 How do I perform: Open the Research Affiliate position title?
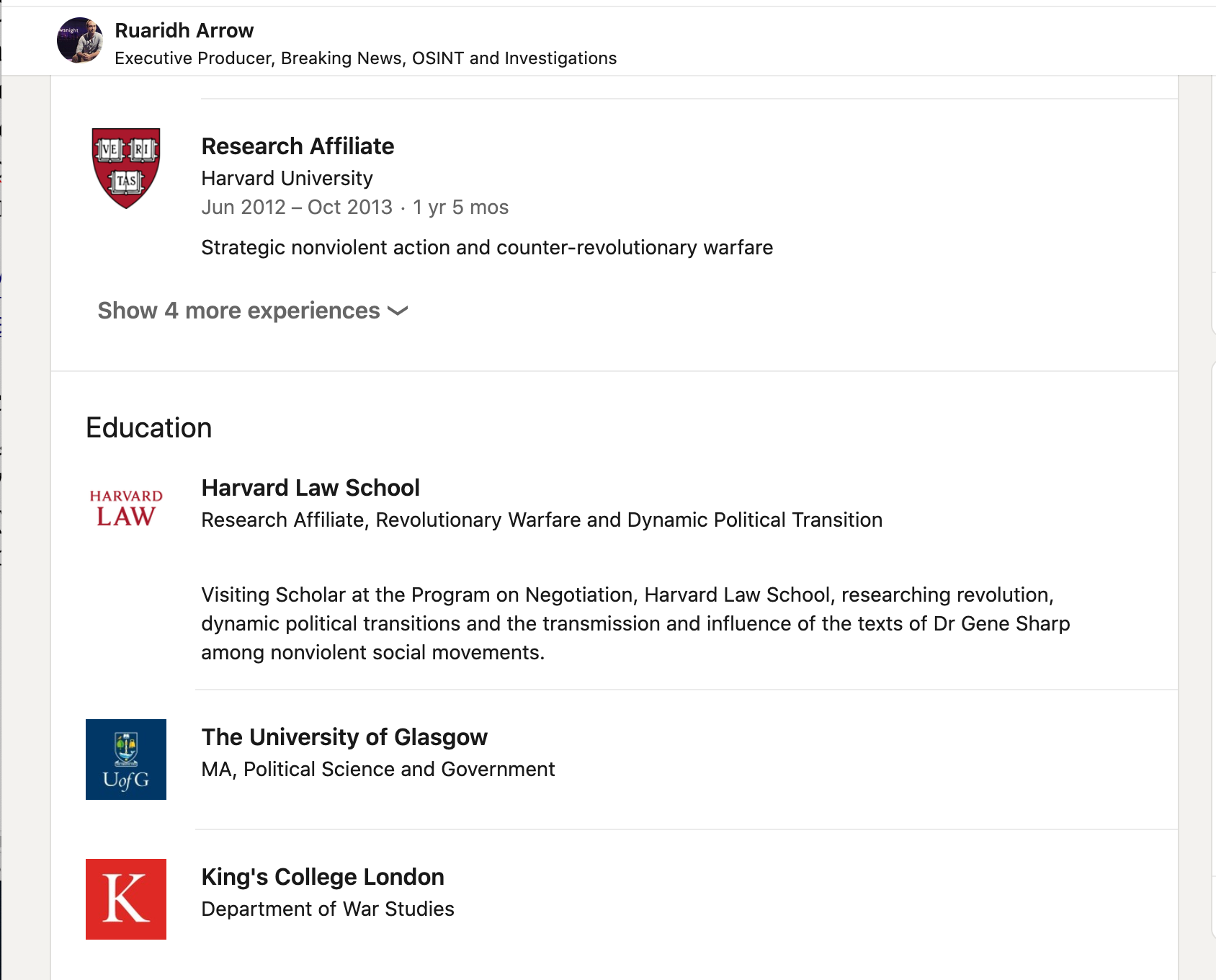click(x=298, y=146)
